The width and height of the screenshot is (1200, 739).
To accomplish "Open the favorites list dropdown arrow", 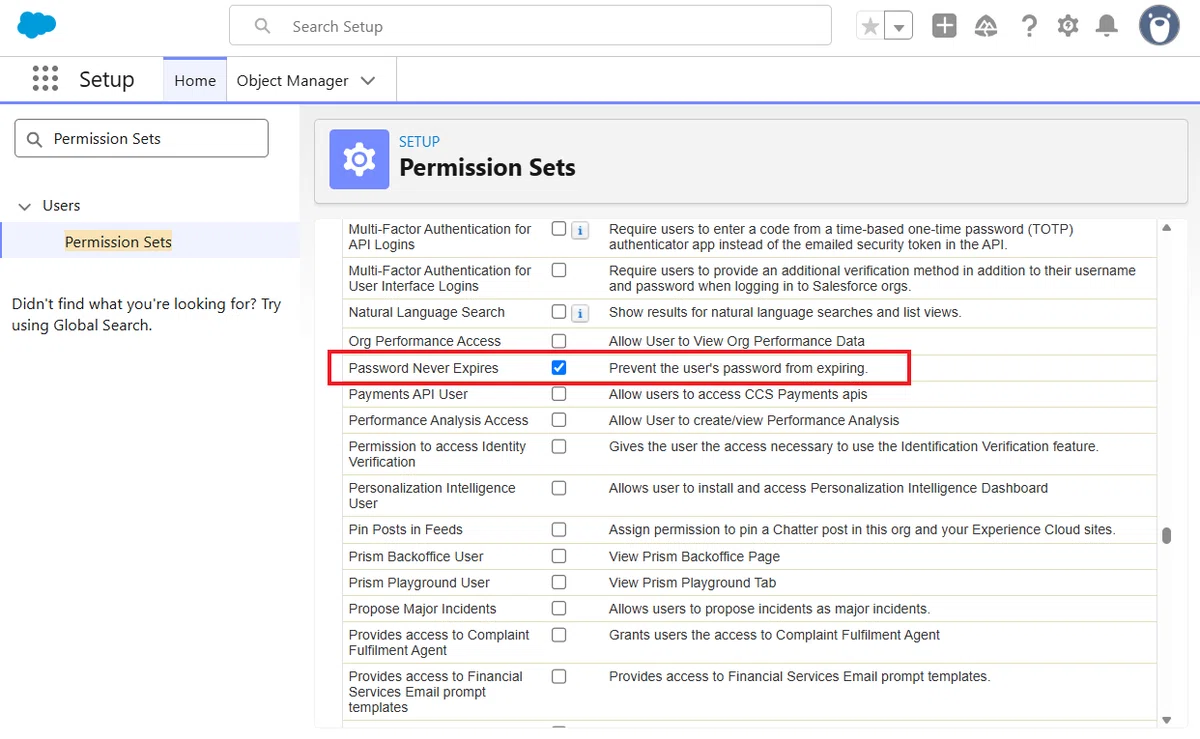I will pos(899,27).
